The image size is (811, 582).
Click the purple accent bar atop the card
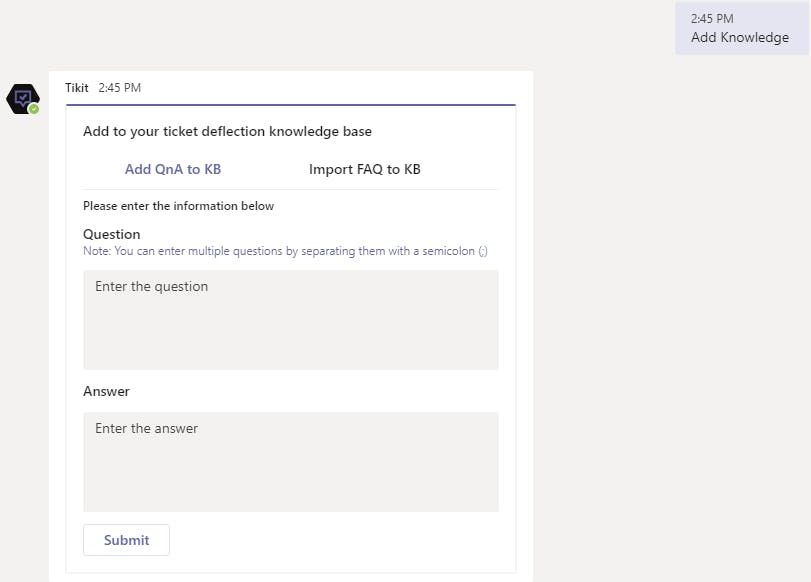[290, 105]
